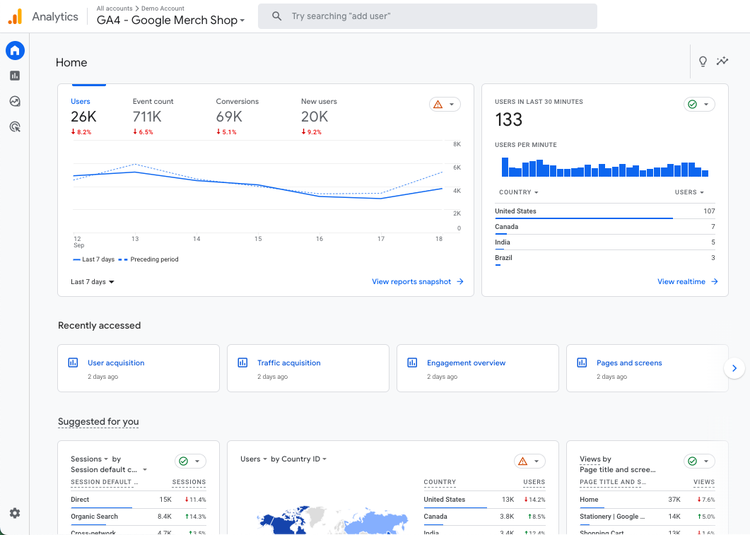Open the Last 7 days date dropdown
Screen dimensions: 750x535
(x=92, y=282)
